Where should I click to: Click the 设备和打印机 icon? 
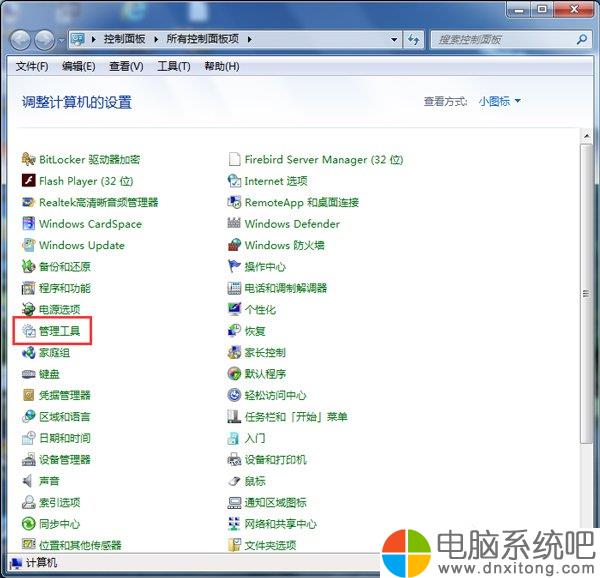tap(234, 459)
